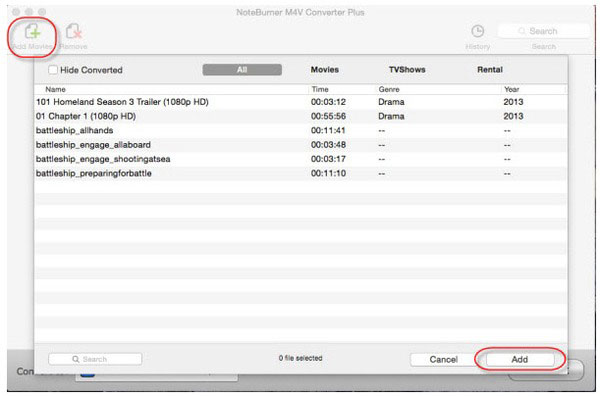This screenshot has height=396, width=600.
Task: Click the Add Movies icon
Action: click(x=33, y=31)
